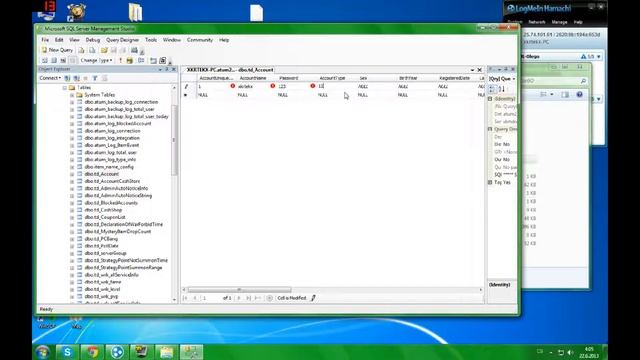Expand the dbo.td_PCBang table node
The image size is (640, 360).
pyautogui.click(x=72, y=239)
